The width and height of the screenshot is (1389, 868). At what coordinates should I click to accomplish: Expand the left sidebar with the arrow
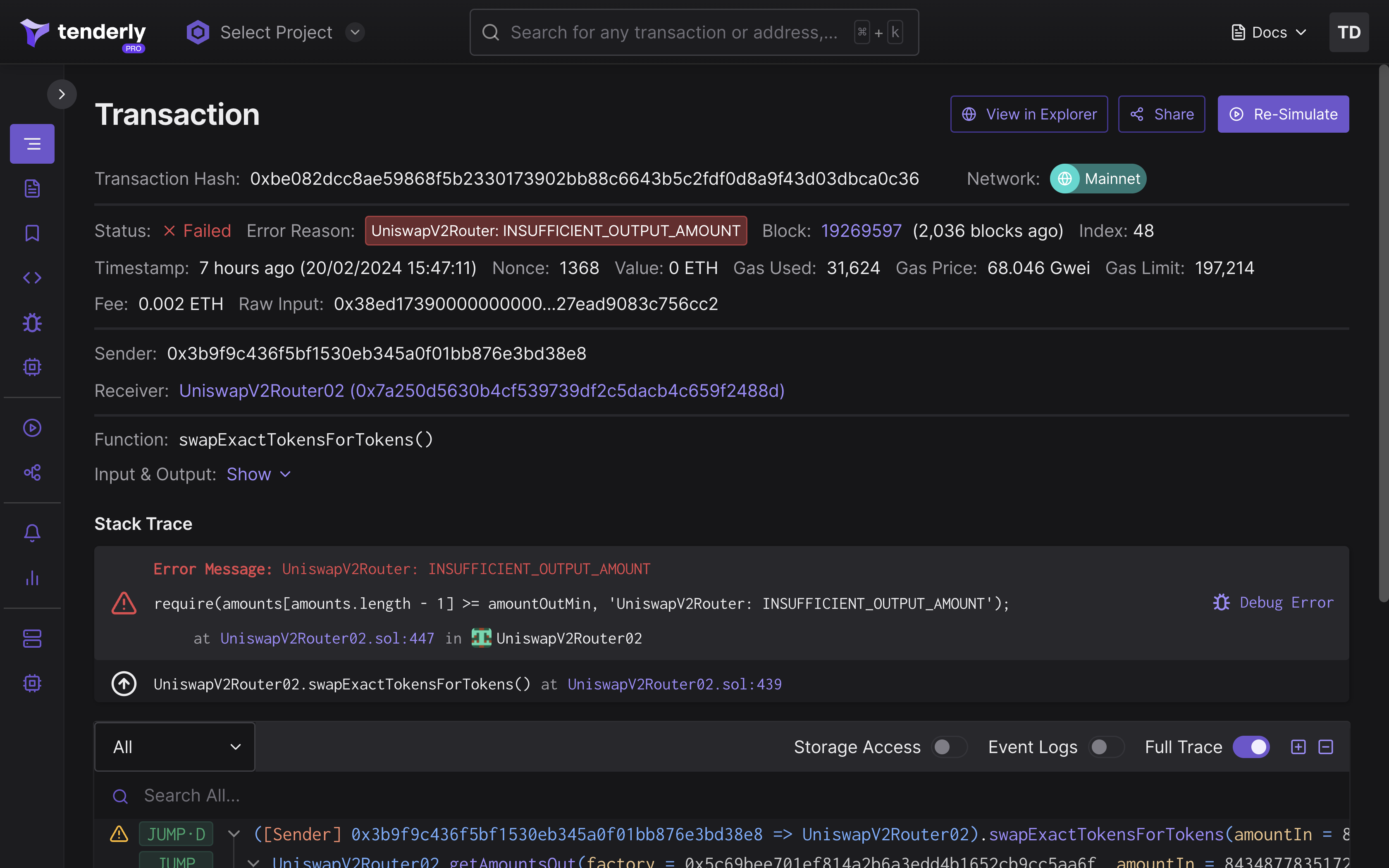(62, 94)
